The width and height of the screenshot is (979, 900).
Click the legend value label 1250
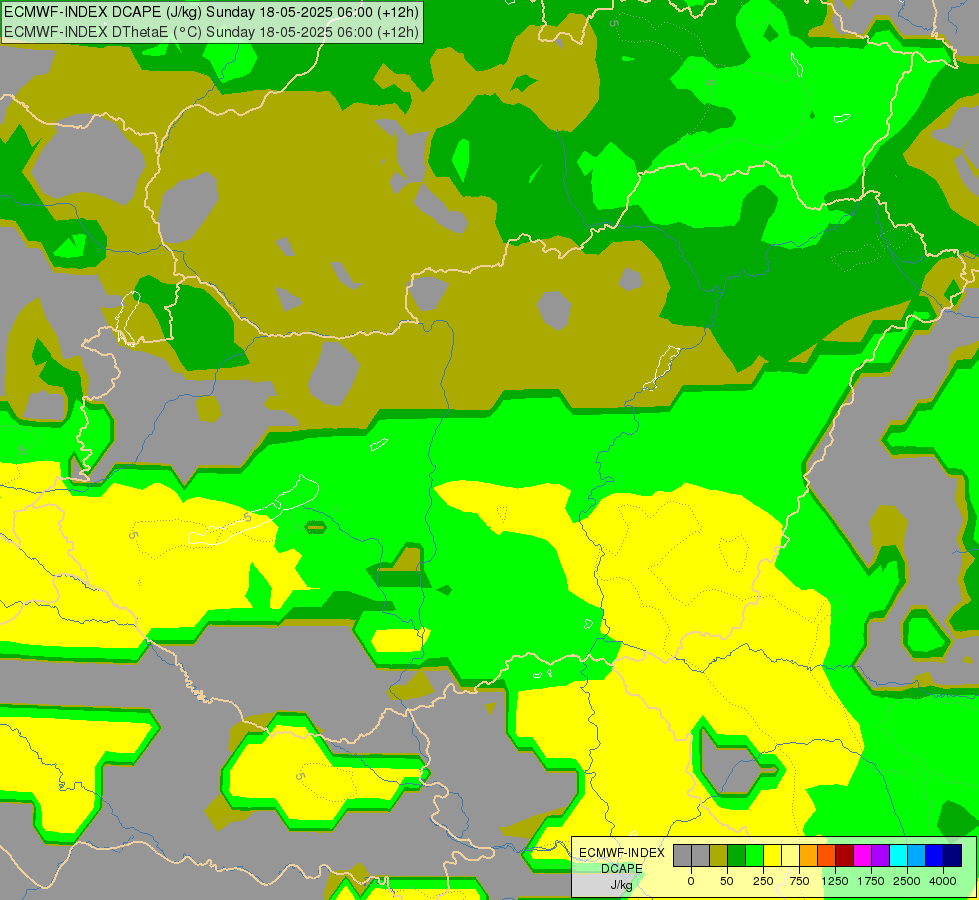(x=835, y=881)
